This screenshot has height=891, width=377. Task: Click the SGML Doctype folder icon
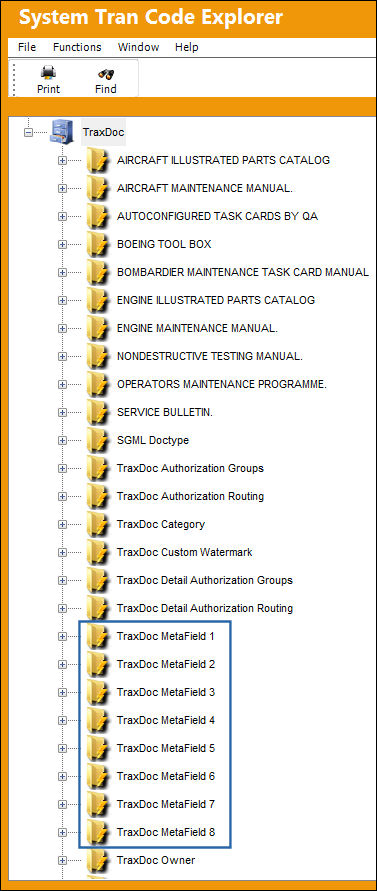pyautogui.click(x=98, y=440)
